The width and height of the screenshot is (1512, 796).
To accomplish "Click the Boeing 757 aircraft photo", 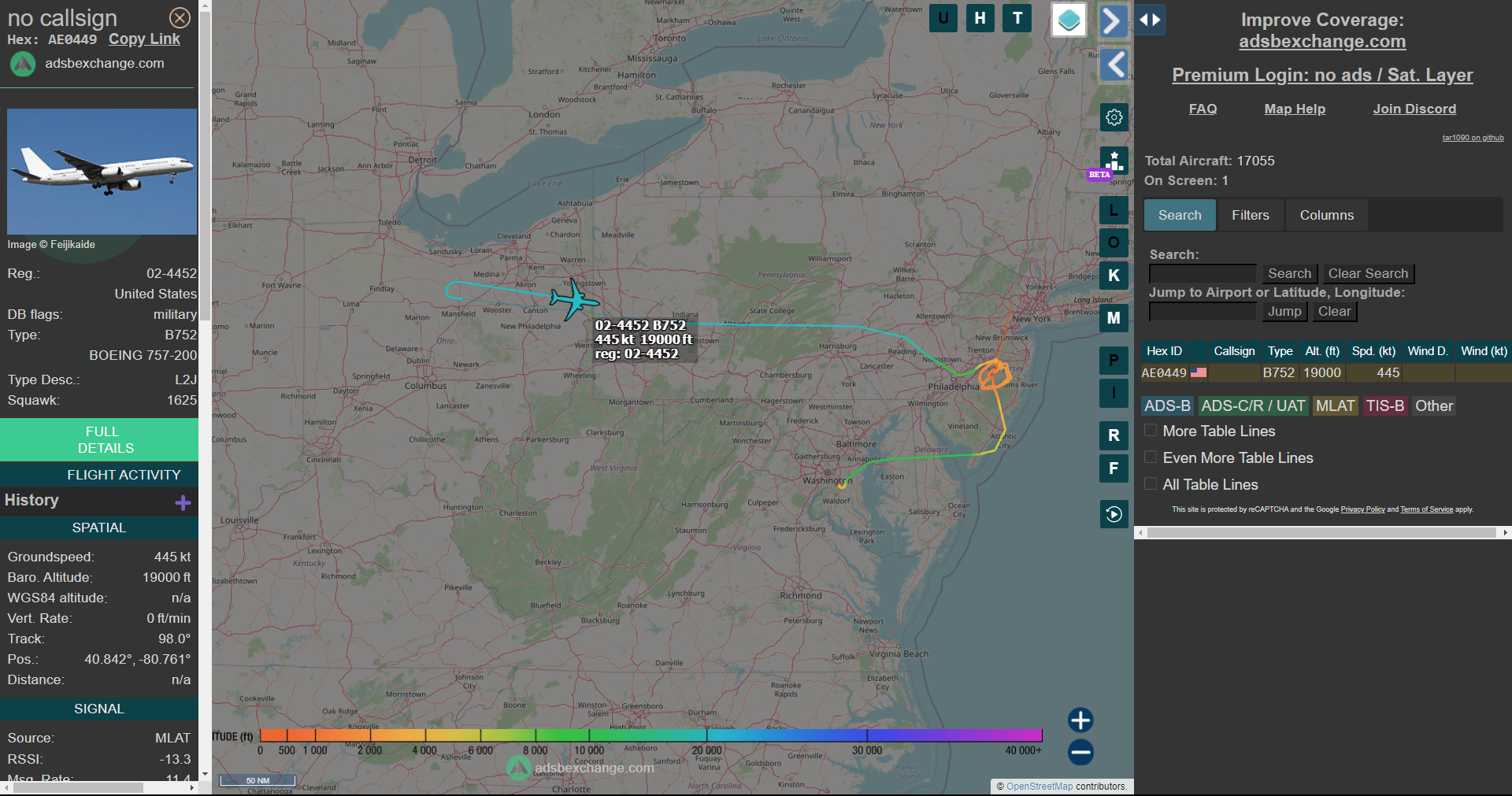I will [102, 171].
